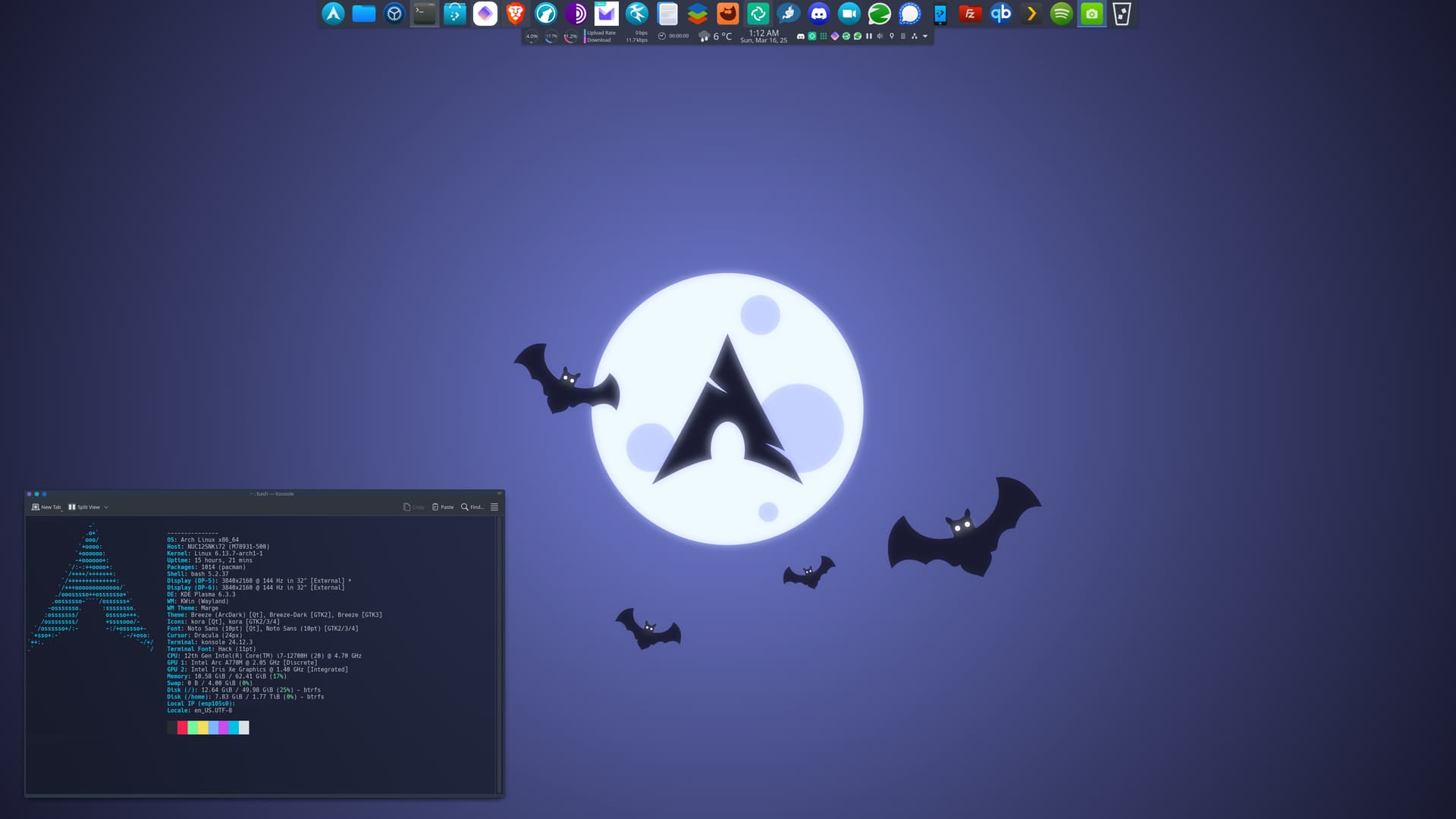Launch Discord from the dock

[819, 14]
